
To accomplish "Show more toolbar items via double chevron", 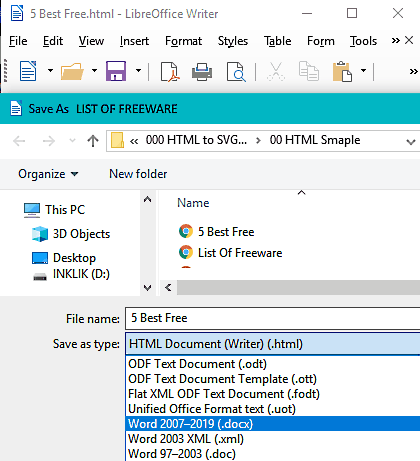I will [x=413, y=71].
